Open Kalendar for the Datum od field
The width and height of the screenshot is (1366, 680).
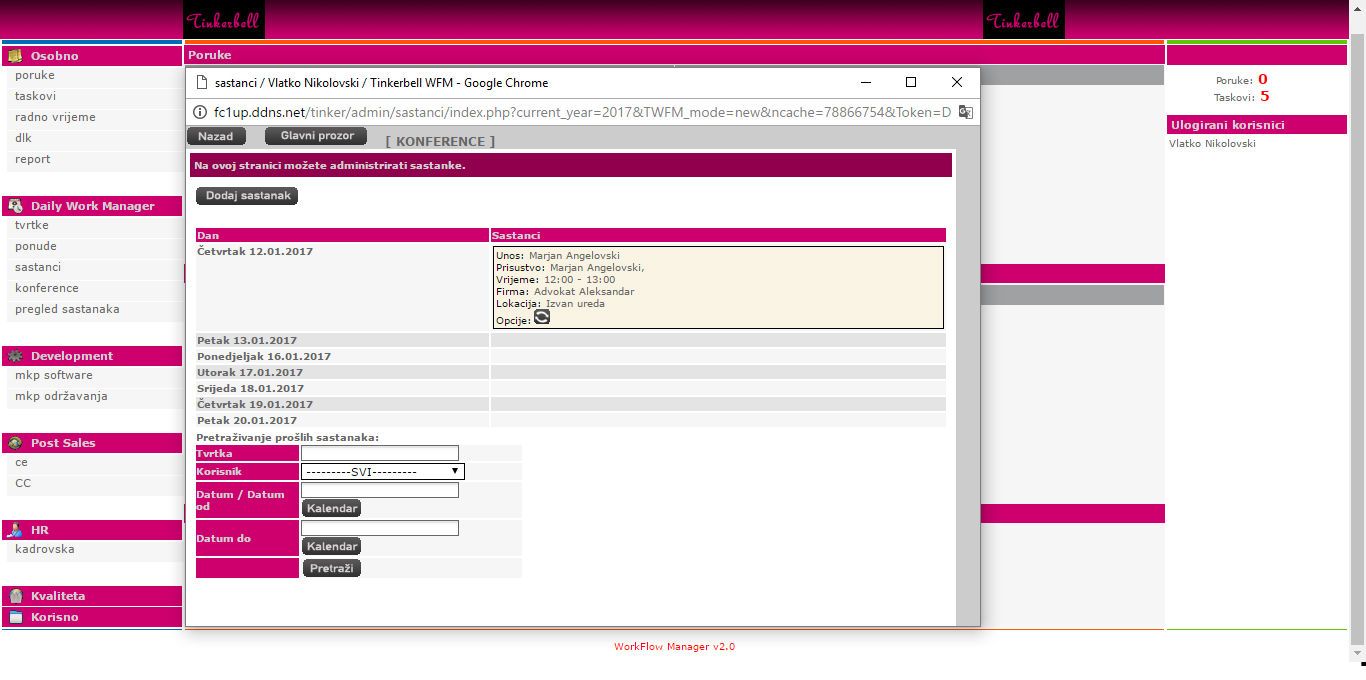pos(331,508)
